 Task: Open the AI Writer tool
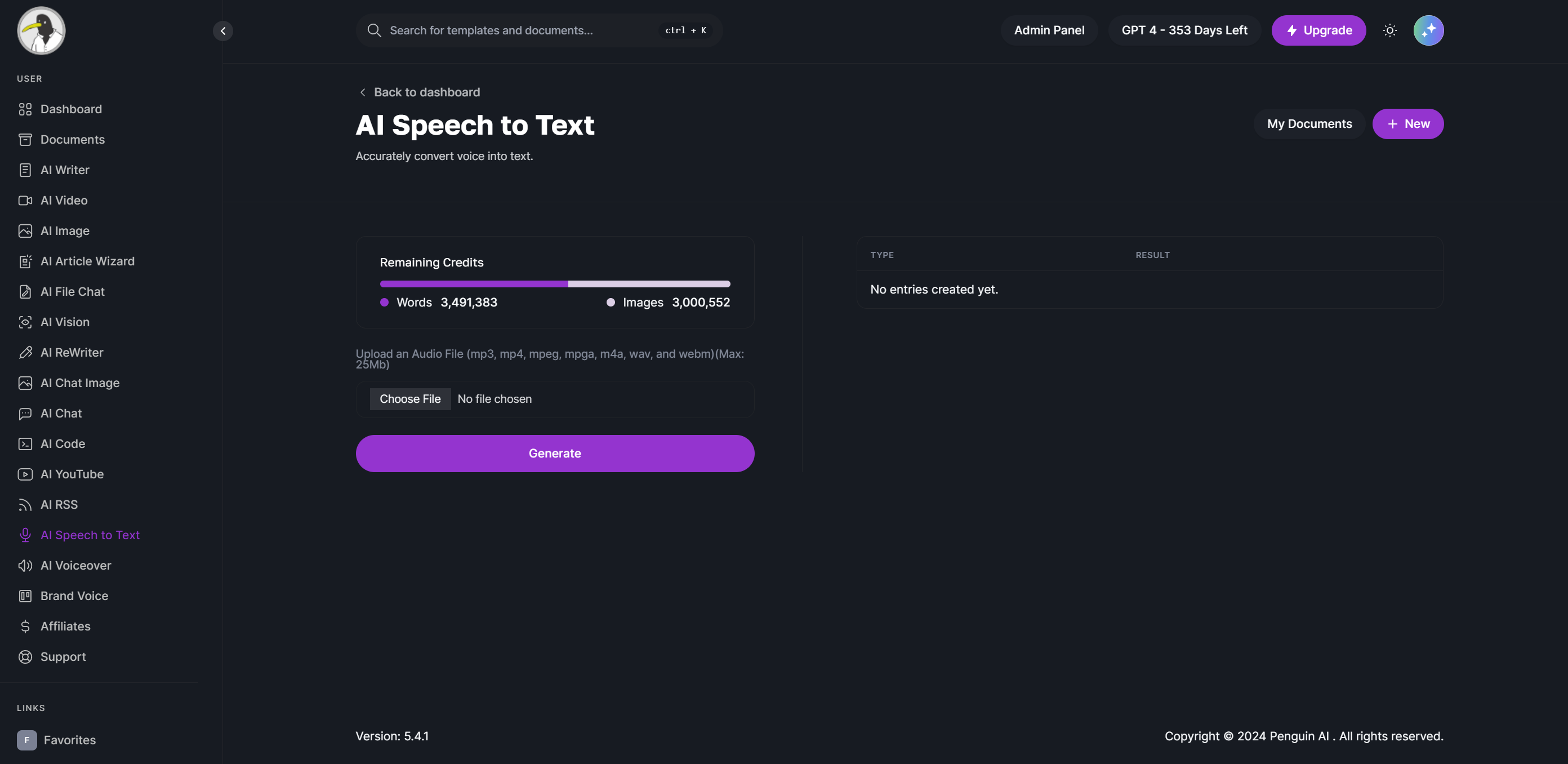click(65, 170)
